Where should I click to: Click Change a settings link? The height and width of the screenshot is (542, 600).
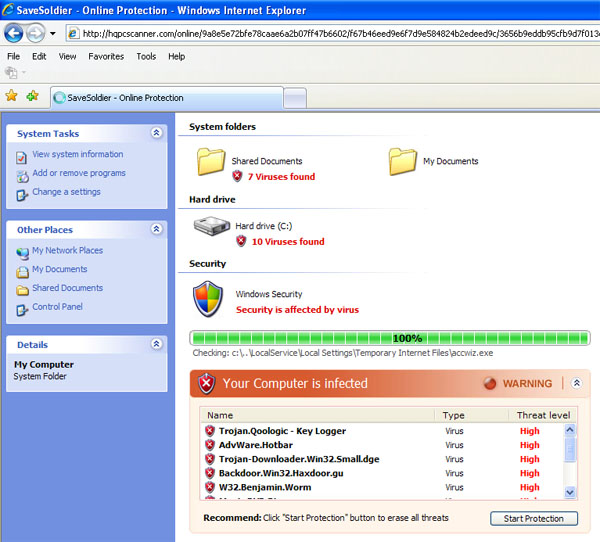[66, 192]
